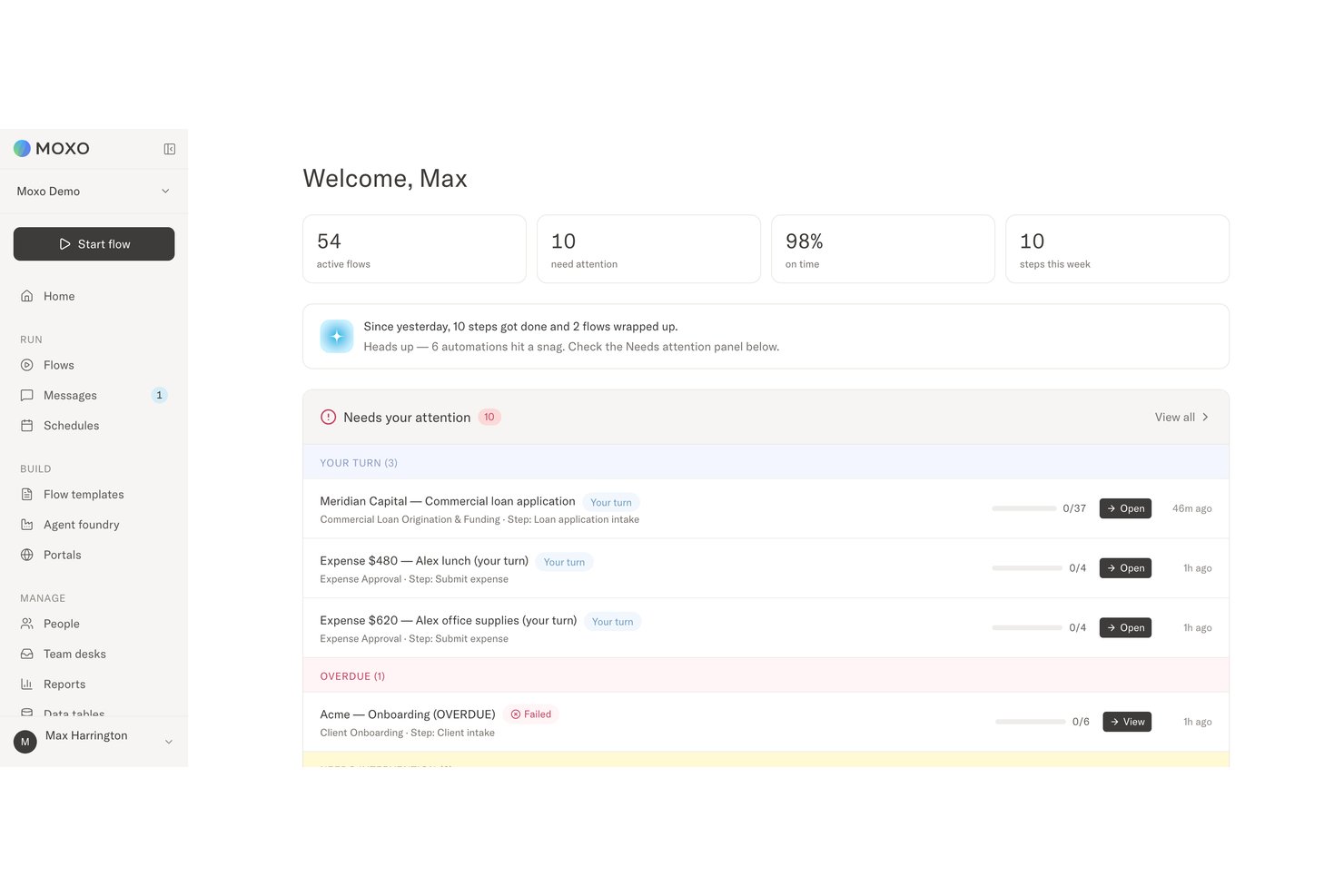Click the 46m ago timestamp on Meridian row
1344x896 pixels.
(x=1191, y=508)
